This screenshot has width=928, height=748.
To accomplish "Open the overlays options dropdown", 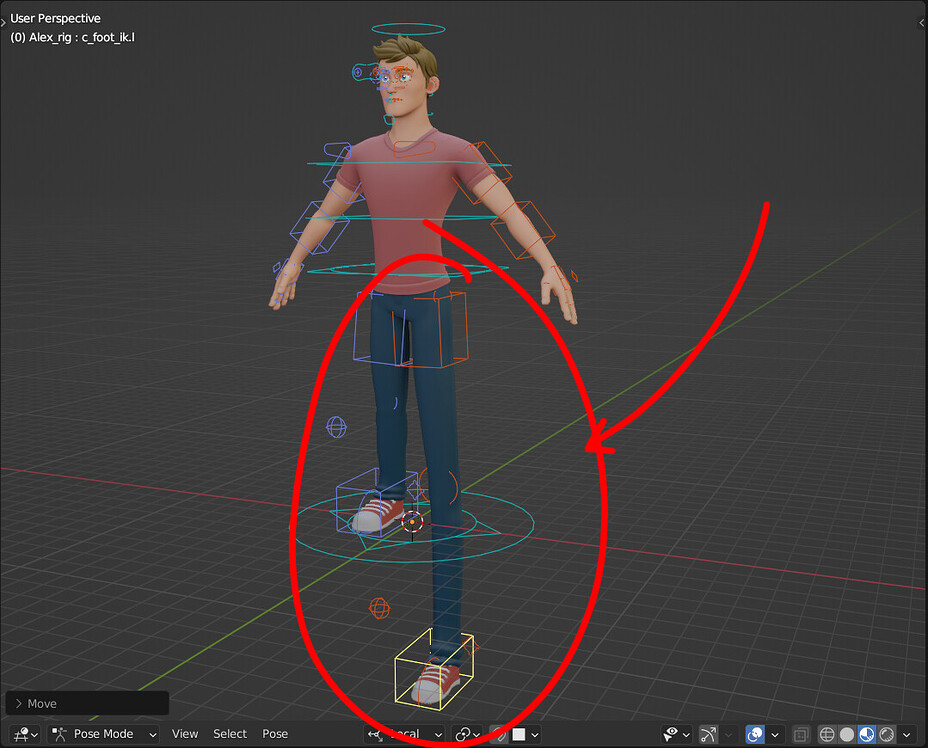I will [x=774, y=734].
